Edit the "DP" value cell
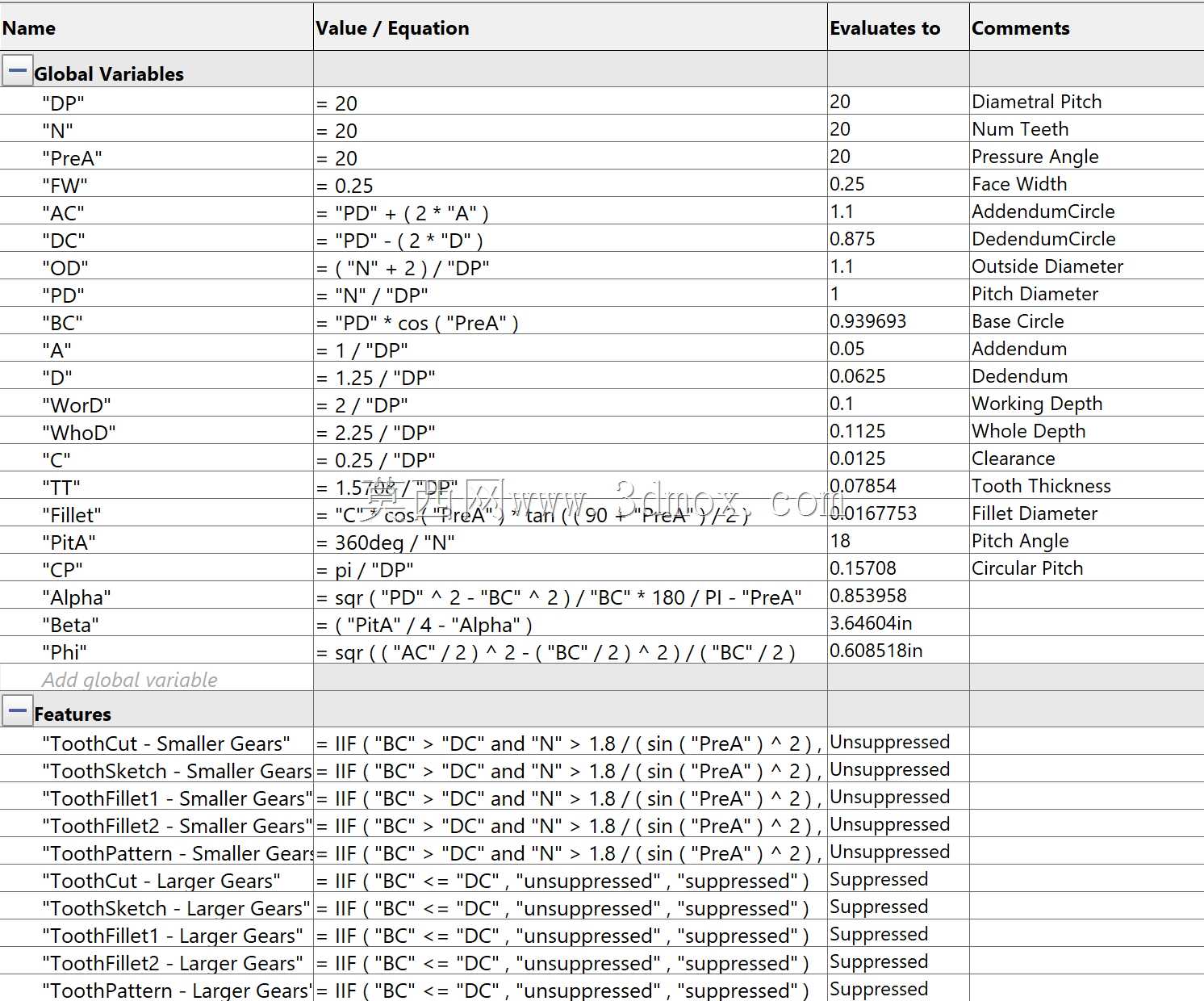 pos(570,103)
